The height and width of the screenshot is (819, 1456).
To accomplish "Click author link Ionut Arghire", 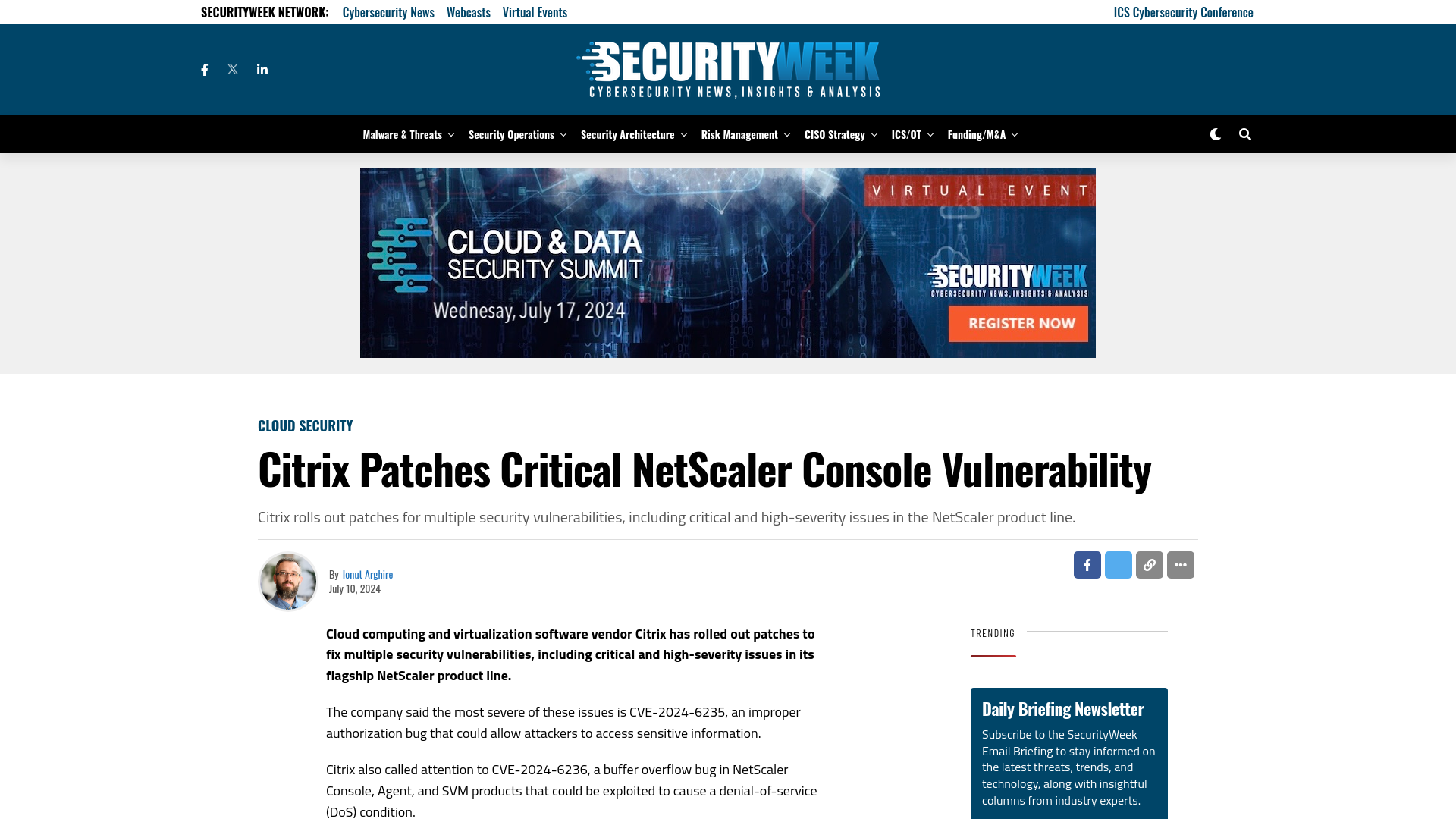I will pos(367,574).
